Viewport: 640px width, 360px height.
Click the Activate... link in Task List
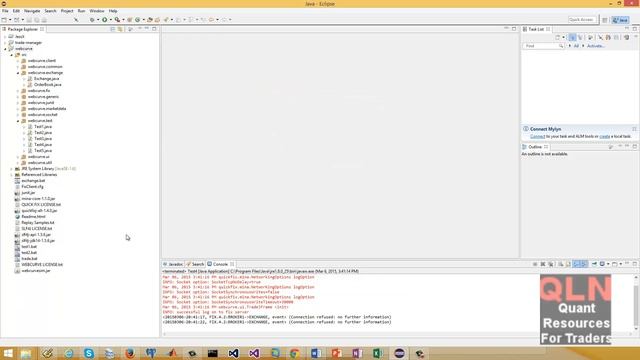coord(596,46)
